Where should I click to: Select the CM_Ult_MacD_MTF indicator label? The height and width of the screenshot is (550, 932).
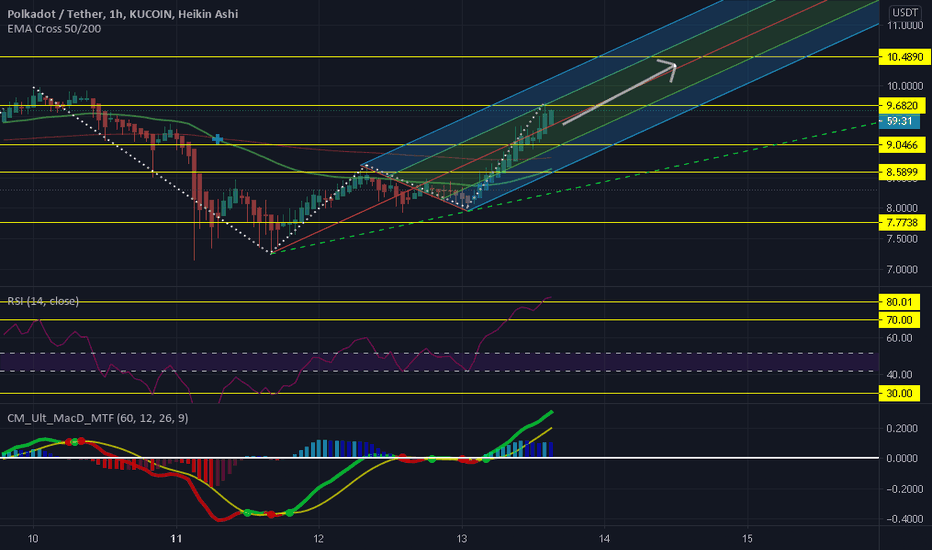[x=97, y=418]
